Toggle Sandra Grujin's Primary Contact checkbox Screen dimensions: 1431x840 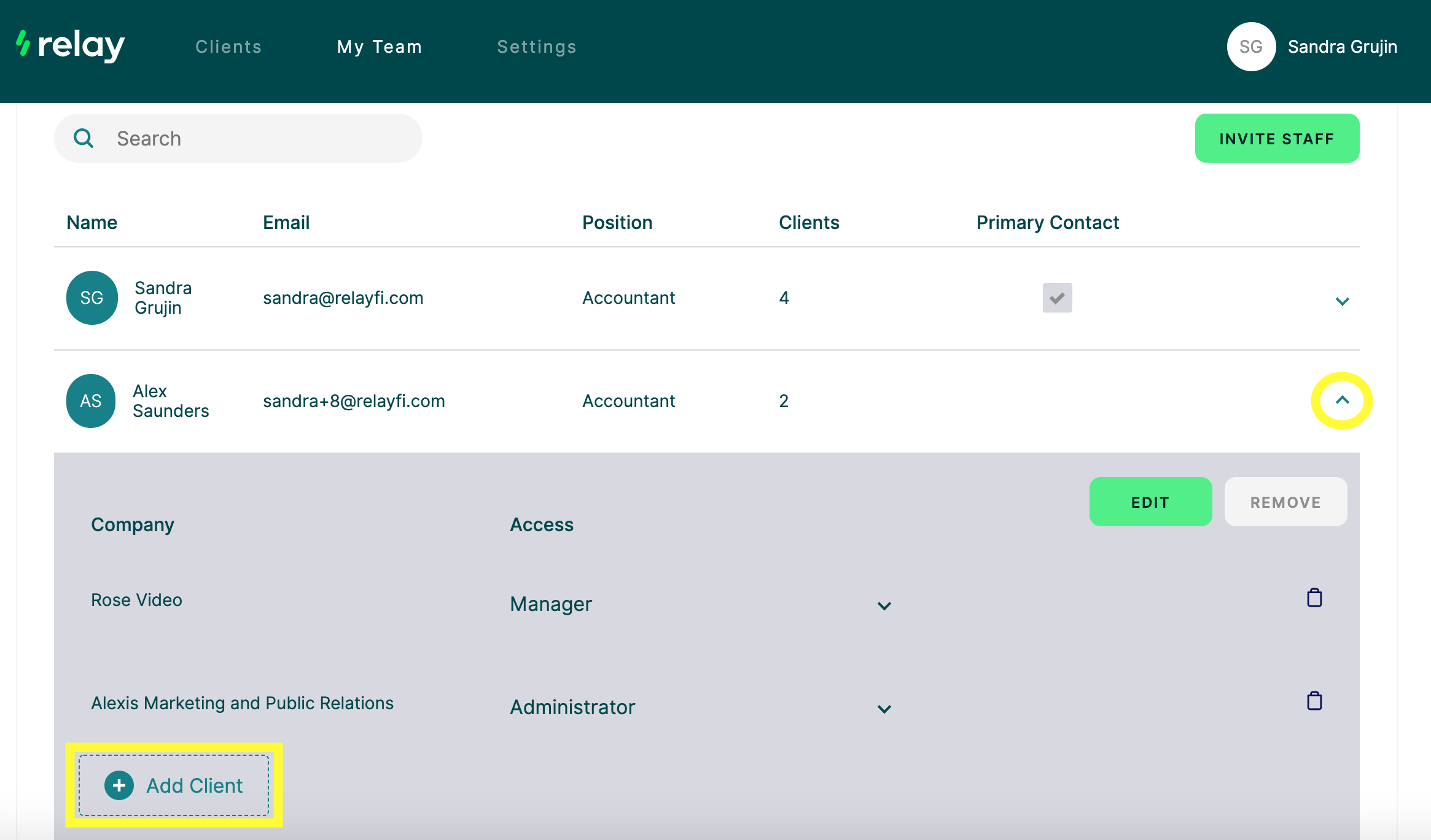(x=1058, y=298)
